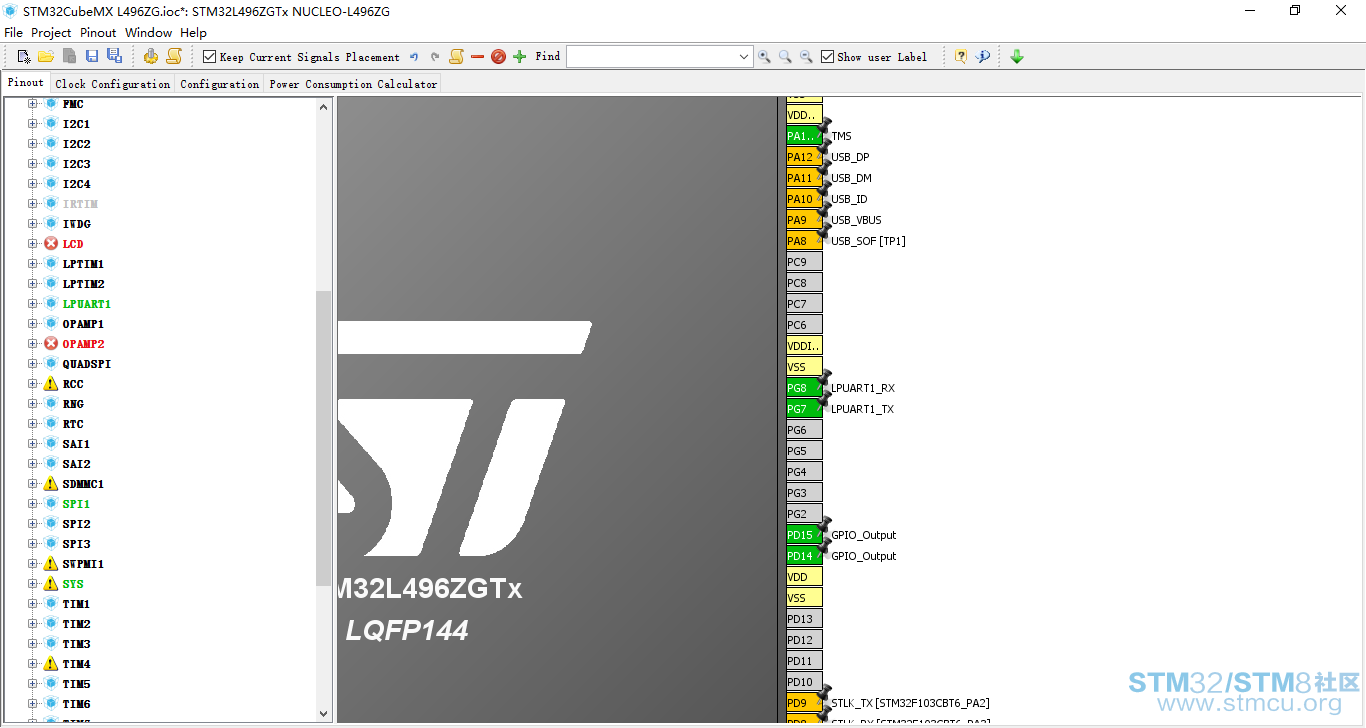The width and height of the screenshot is (1366, 728).
Task: Open the File menu
Action: click(x=13, y=33)
